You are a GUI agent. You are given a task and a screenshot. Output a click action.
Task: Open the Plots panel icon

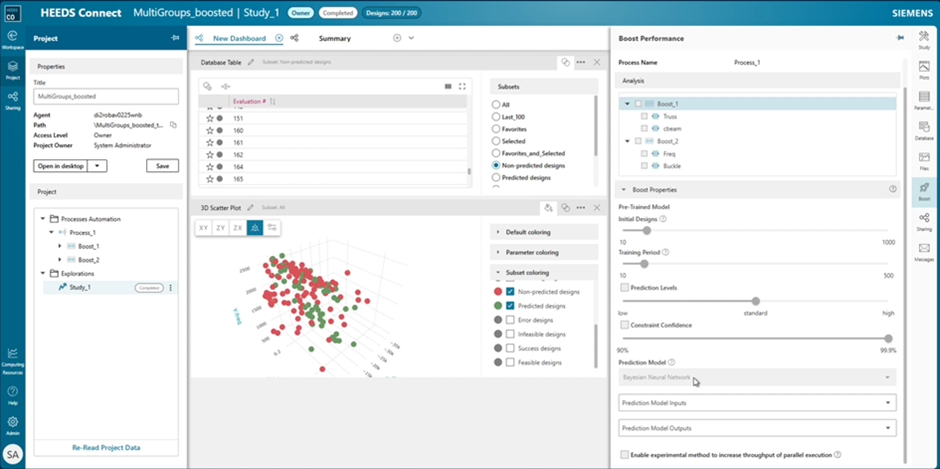pyautogui.click(x=924, y=69)
